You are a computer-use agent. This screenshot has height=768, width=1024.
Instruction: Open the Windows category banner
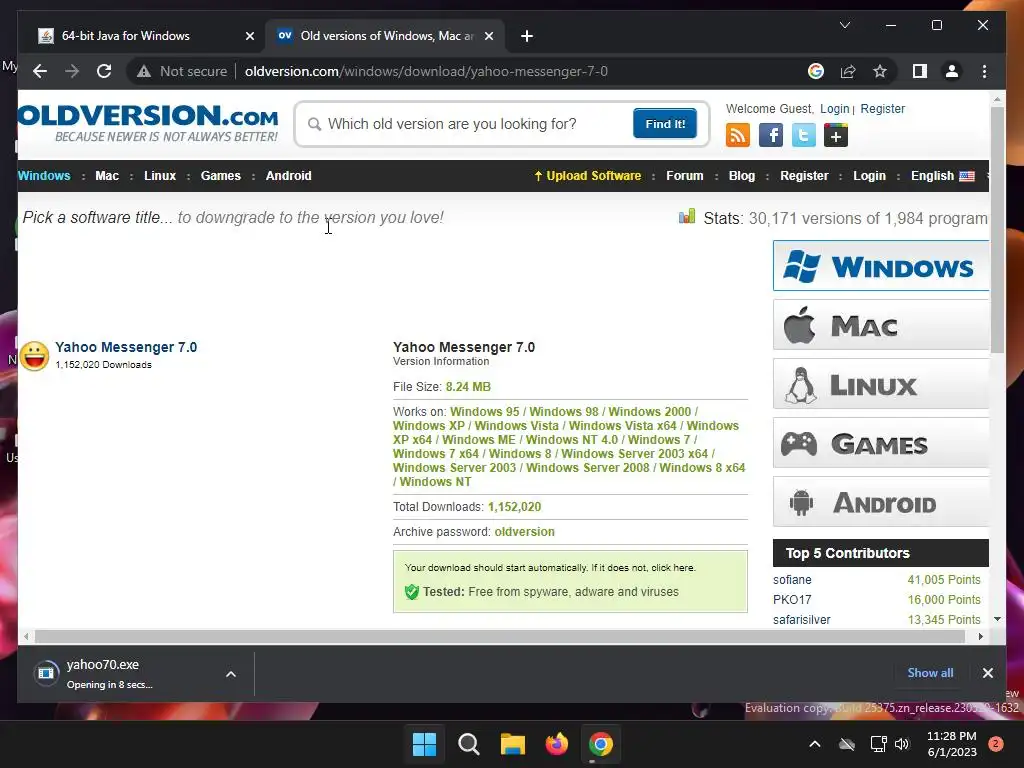tap(880, 266)
